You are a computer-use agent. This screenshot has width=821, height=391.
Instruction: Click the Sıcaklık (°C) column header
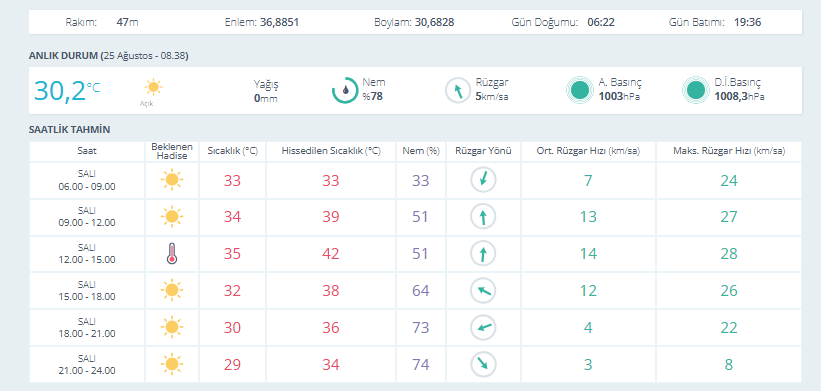click(x=232, y=151)
